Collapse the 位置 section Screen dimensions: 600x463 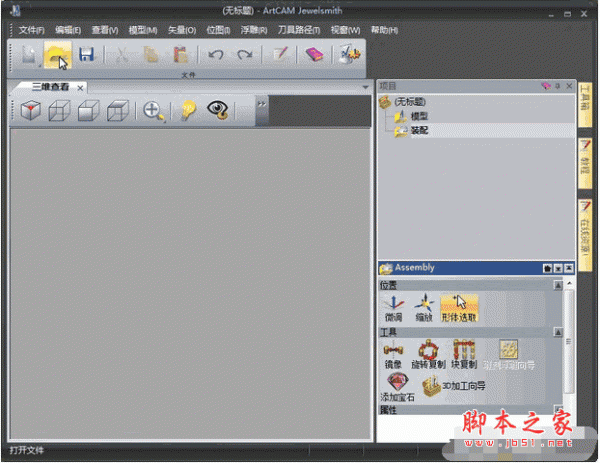click(x=558, y=285)
